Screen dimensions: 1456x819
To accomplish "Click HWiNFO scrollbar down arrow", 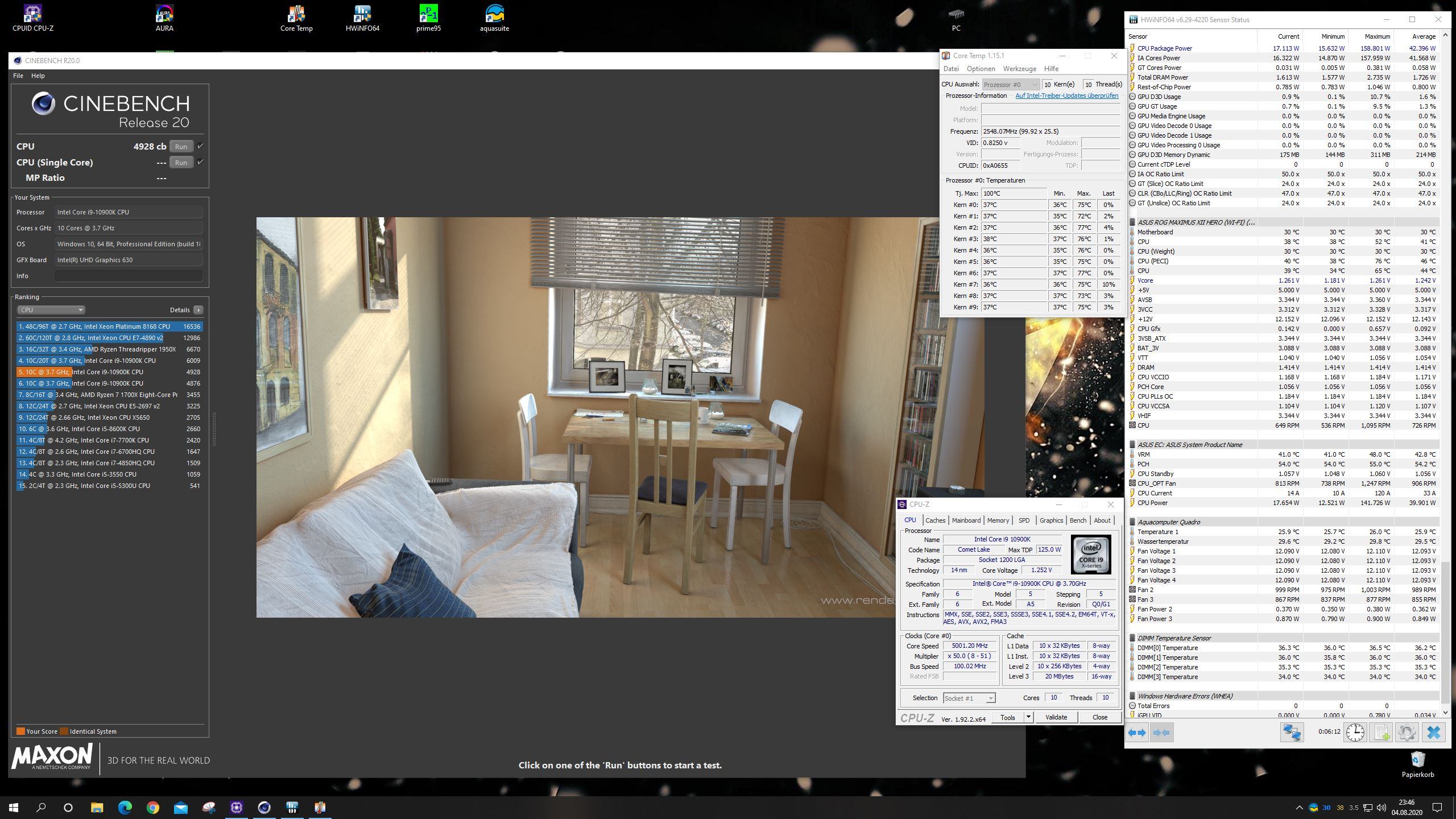I will [1445, 713].
